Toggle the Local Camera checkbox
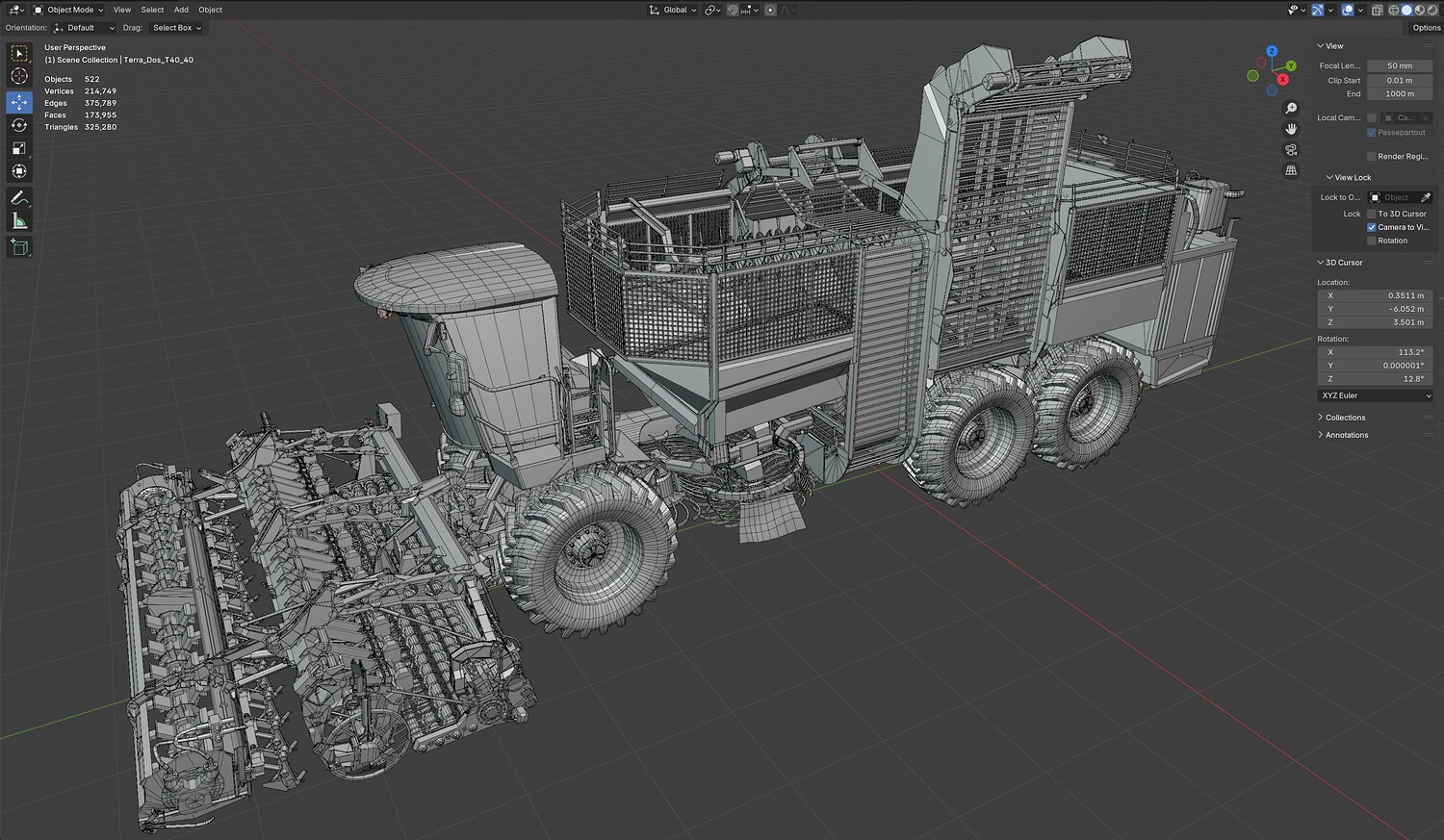 click(x=1371, y=117)
